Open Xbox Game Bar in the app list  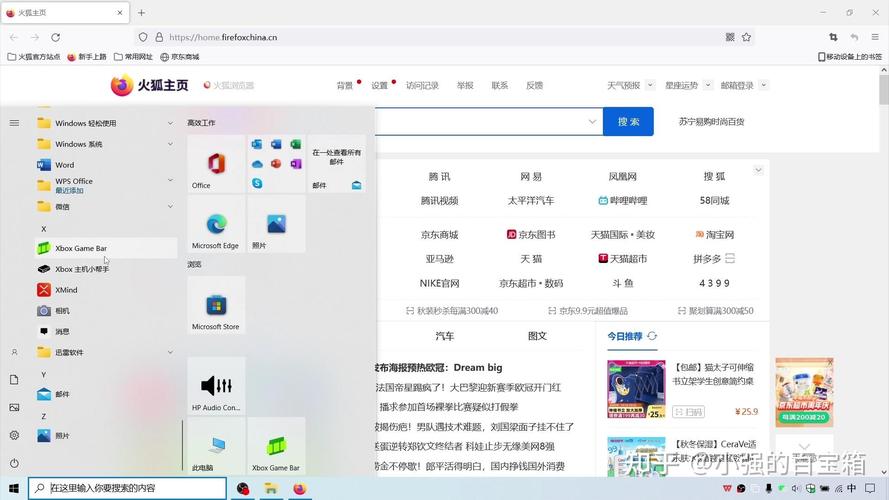106,248
